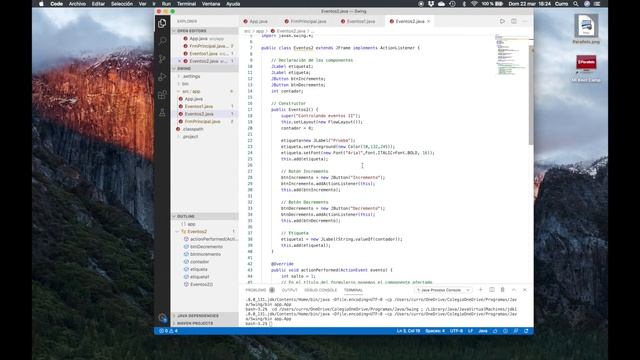Change encoding via UTF-8 in status bar

(x=456, y=331)
